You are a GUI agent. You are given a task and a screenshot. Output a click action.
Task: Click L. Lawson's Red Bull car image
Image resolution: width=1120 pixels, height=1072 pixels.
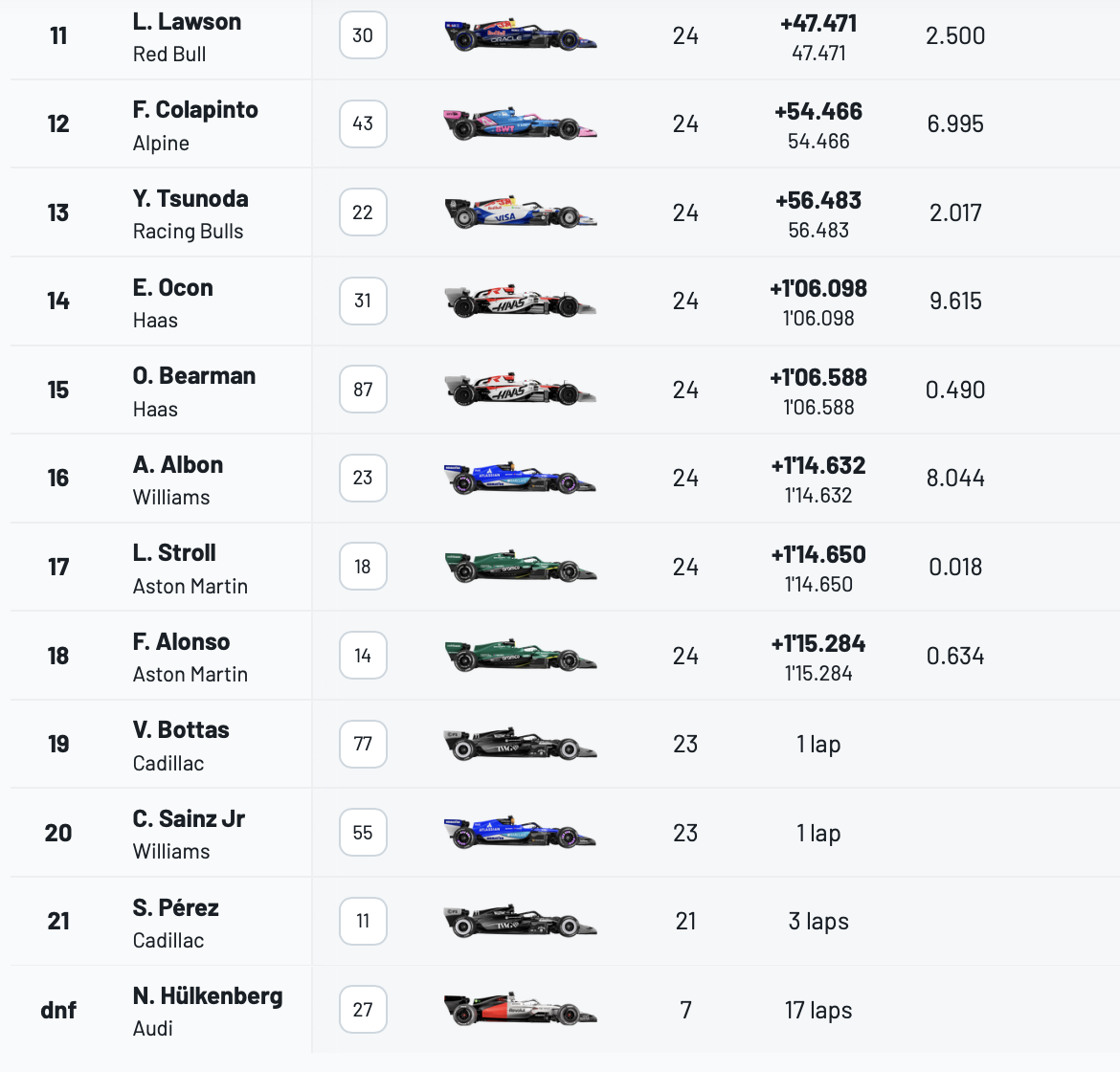520,35
